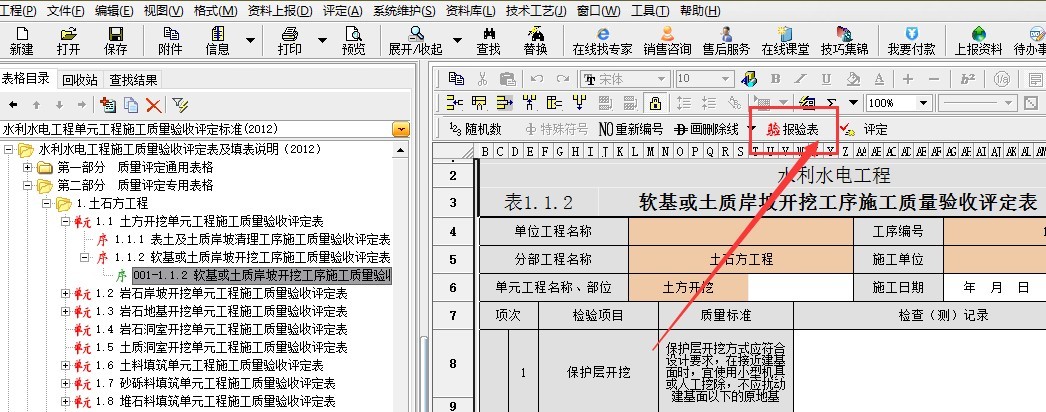This screenshot has height=412, width=1046.
Task: Click the 报验表 button
Action: click(793, 129)
